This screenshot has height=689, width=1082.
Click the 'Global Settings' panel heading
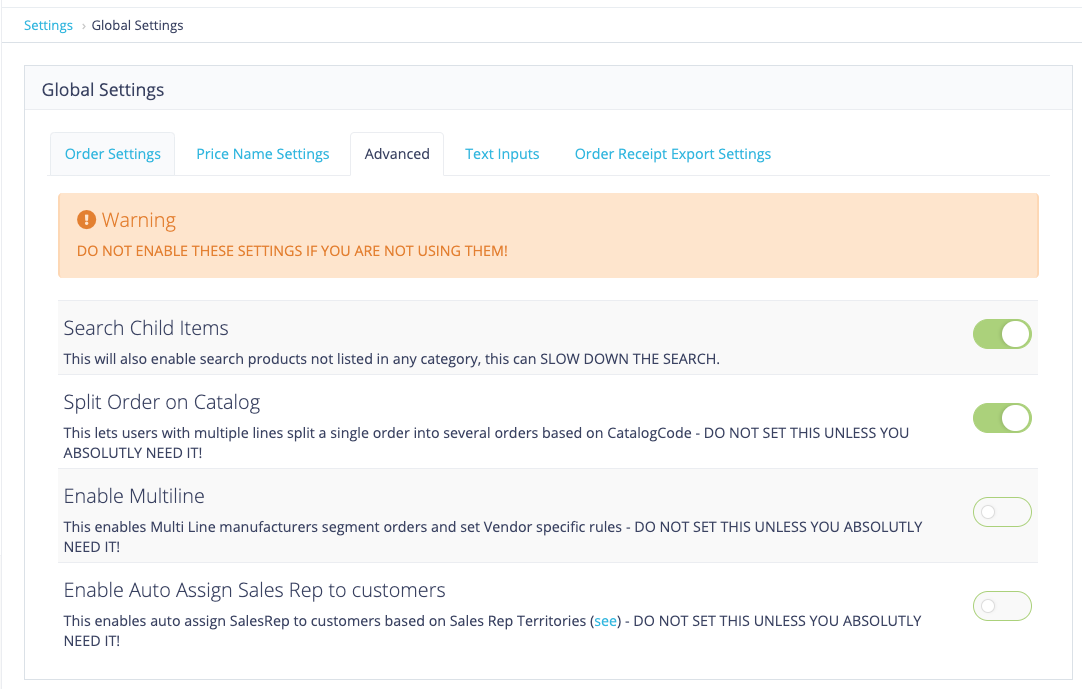[x=103, y=90]
